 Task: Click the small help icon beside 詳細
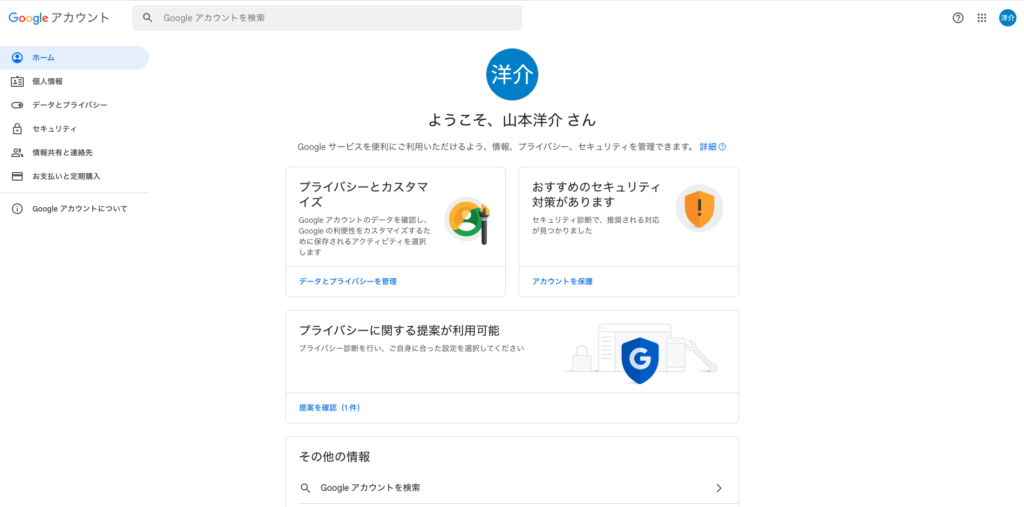click(722, 147)
